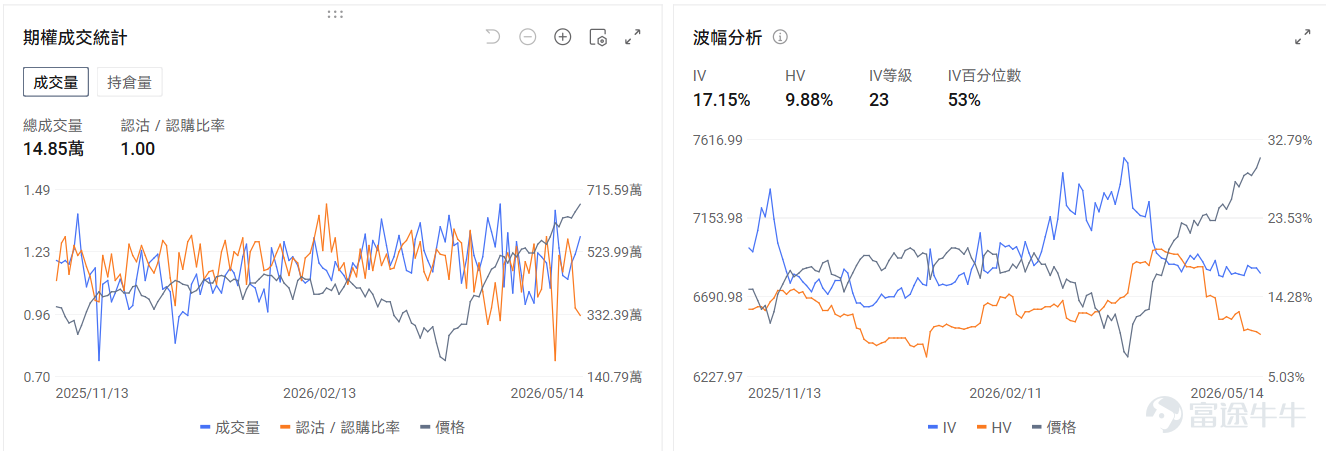Viewport: 1326px width, 451px height.
Task: Toggle 成交量 series in the legend
Action: point(230,427)
